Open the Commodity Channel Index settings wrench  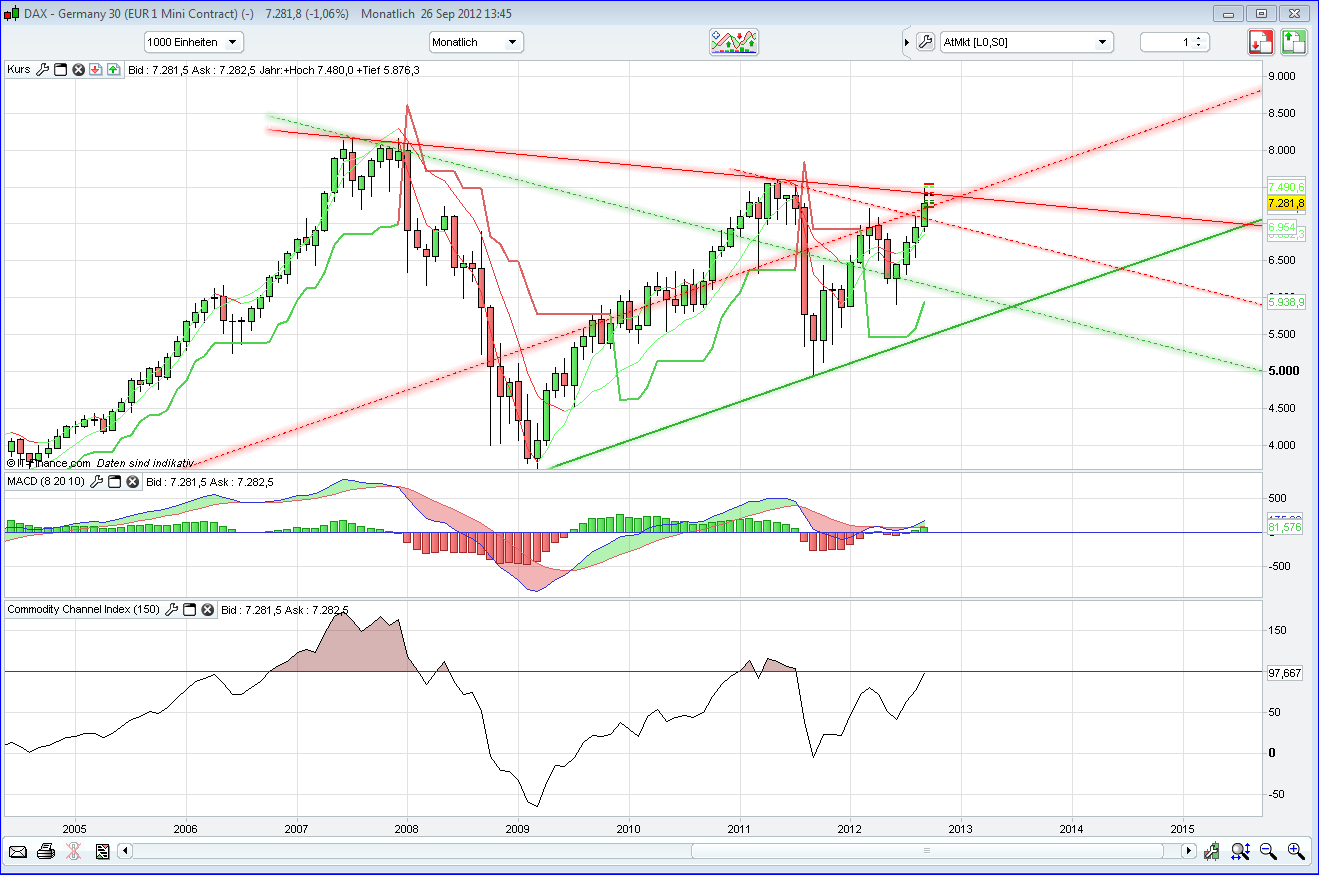[171, 609]
